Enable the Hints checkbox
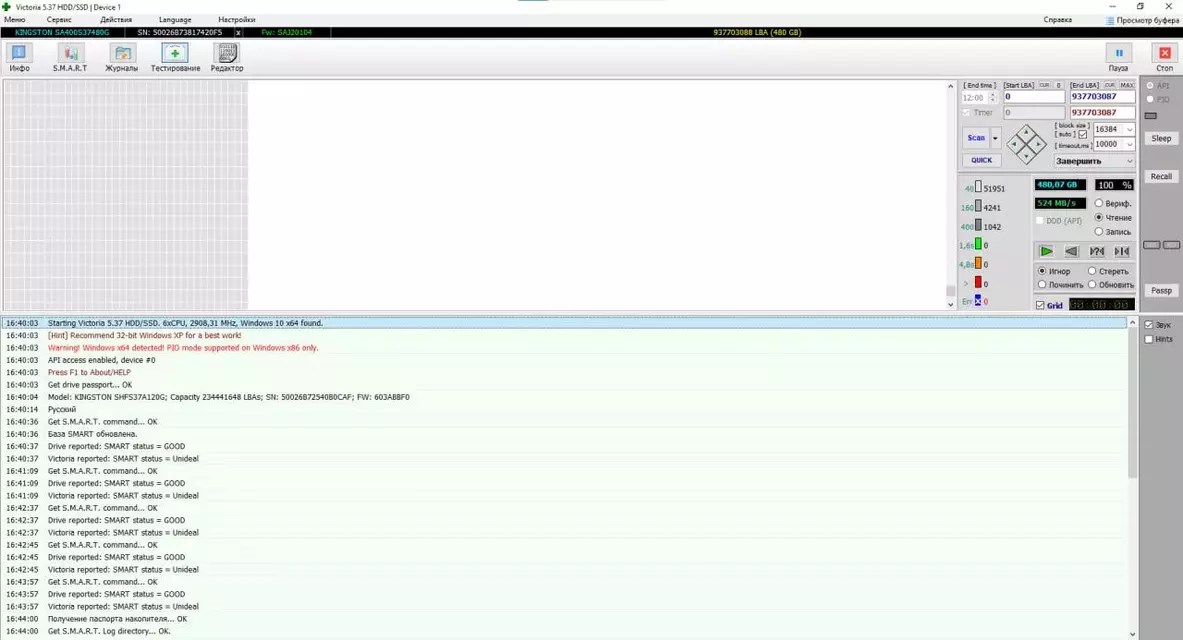 pos(1149,339)
